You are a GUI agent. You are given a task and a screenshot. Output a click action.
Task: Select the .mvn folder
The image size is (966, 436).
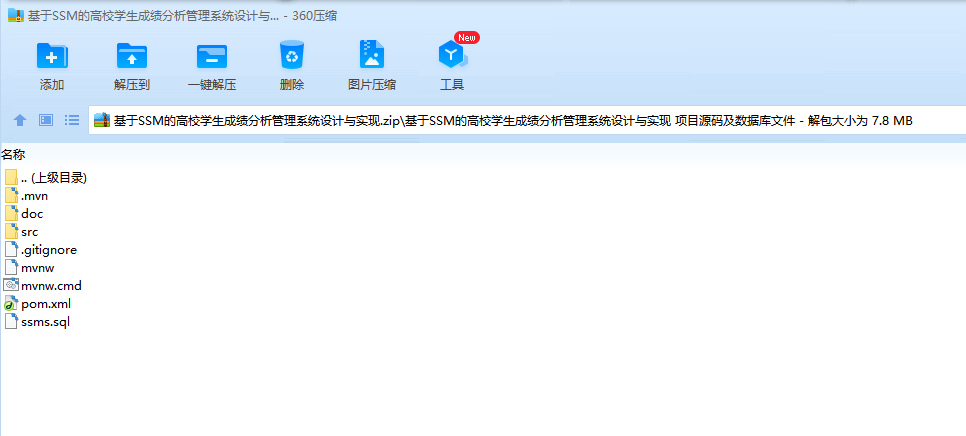click(26, 196)
